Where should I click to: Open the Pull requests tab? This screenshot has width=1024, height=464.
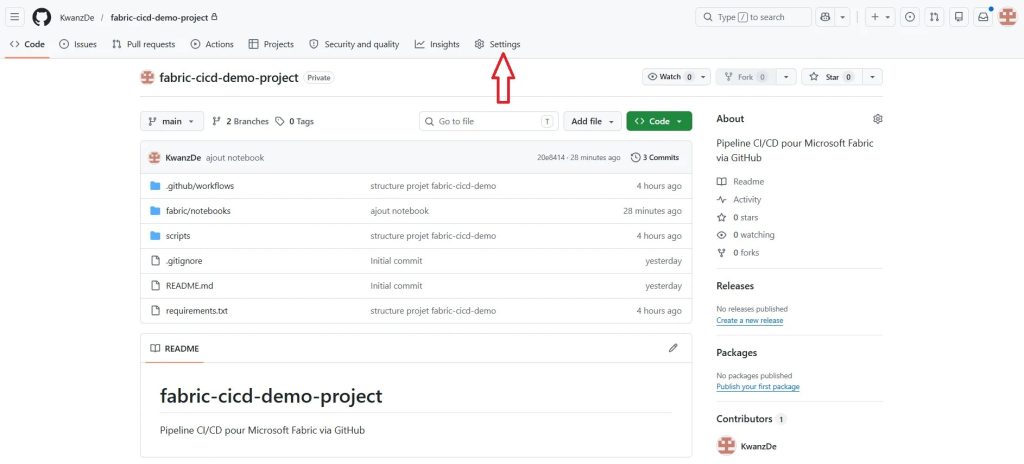tap(144, 44)
